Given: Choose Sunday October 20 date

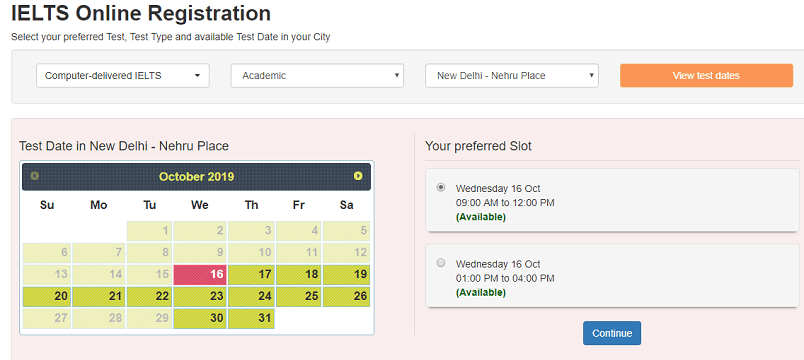Looking at the screenshot, I should point(47,297).
